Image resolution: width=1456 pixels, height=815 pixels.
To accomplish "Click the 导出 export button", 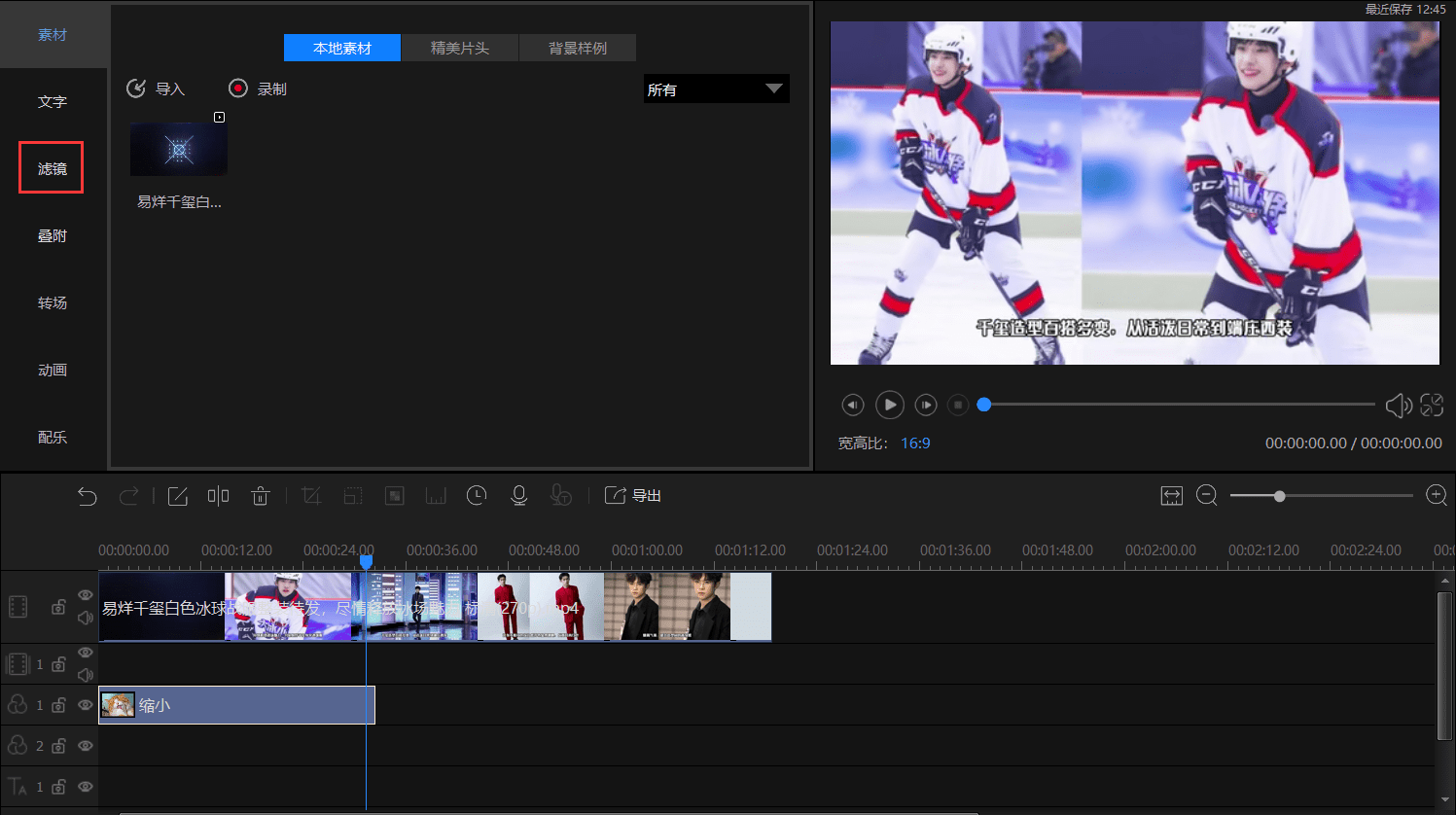I will [633, 496].
